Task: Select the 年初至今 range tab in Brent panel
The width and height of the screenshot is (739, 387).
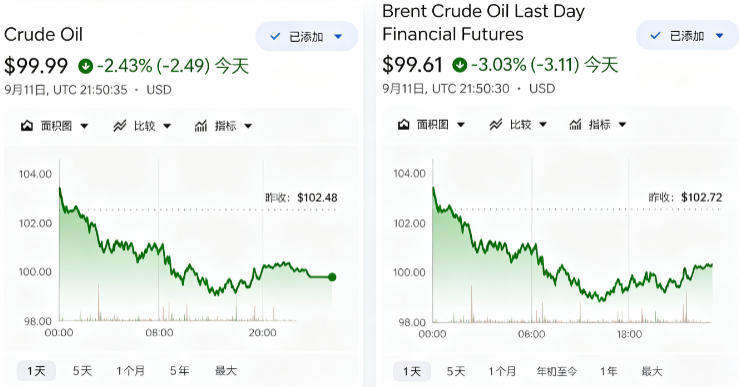Action: click(x=557, y=371)
